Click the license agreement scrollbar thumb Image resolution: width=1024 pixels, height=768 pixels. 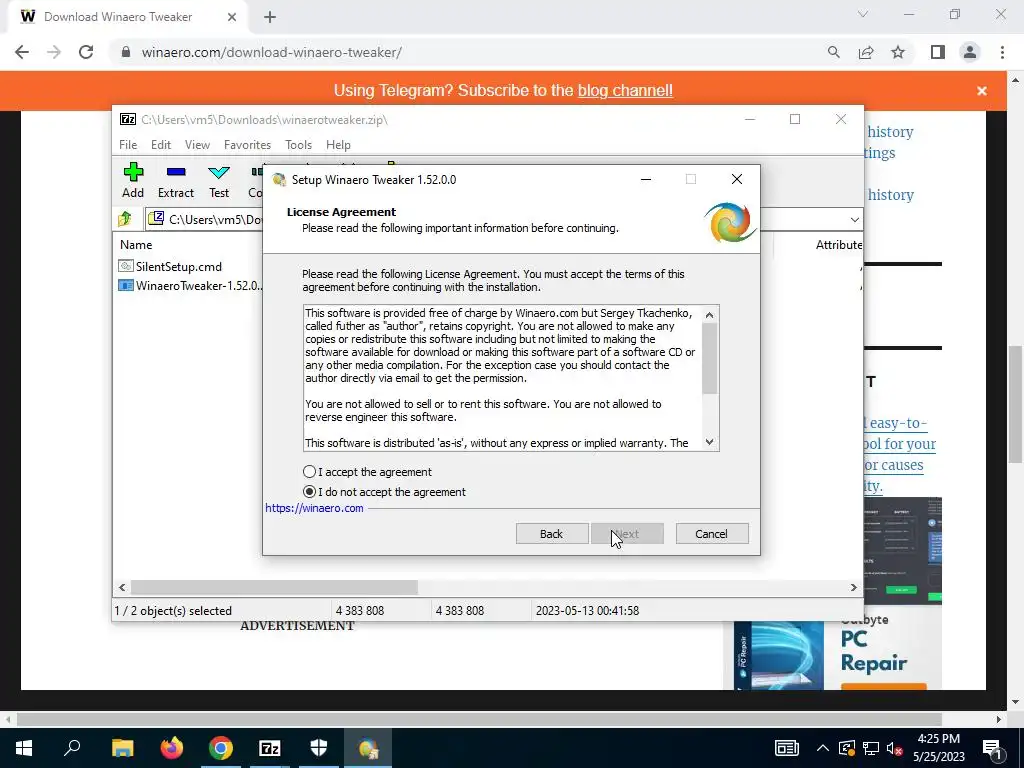pyautogui.click(x=710, y=358)
